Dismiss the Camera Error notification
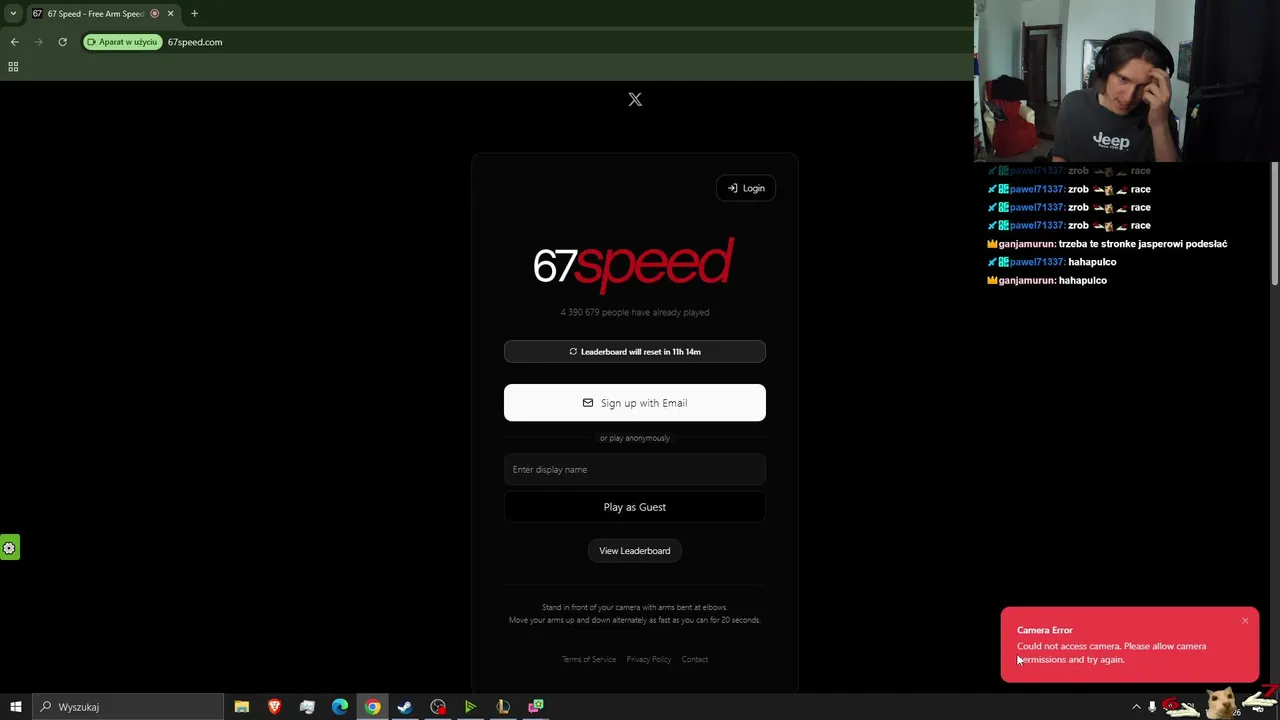This screenshot has width=1280, height=720. (1245, 621)
